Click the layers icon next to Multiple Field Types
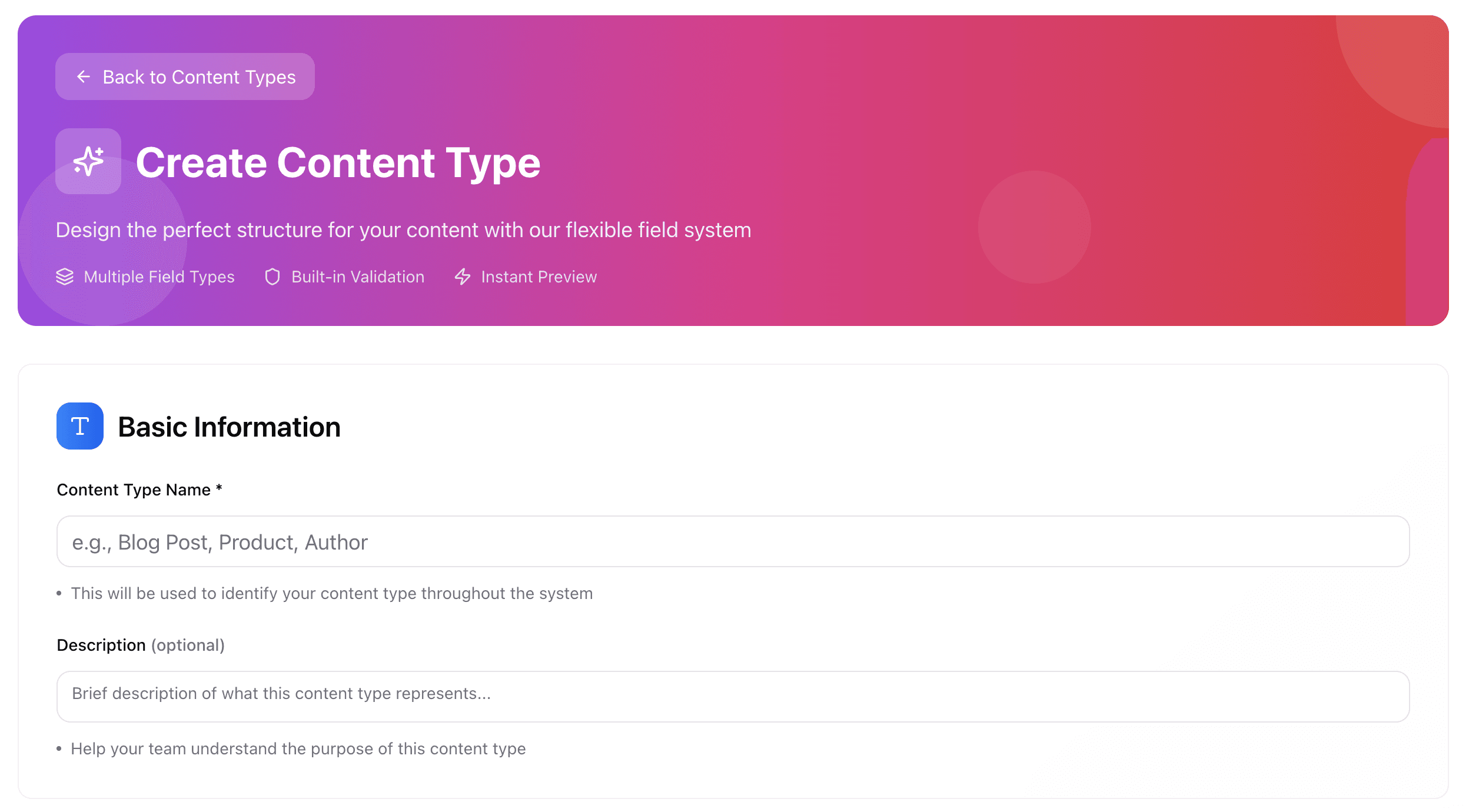This screenshot has height=812, width=1469. tap(65, 277)
